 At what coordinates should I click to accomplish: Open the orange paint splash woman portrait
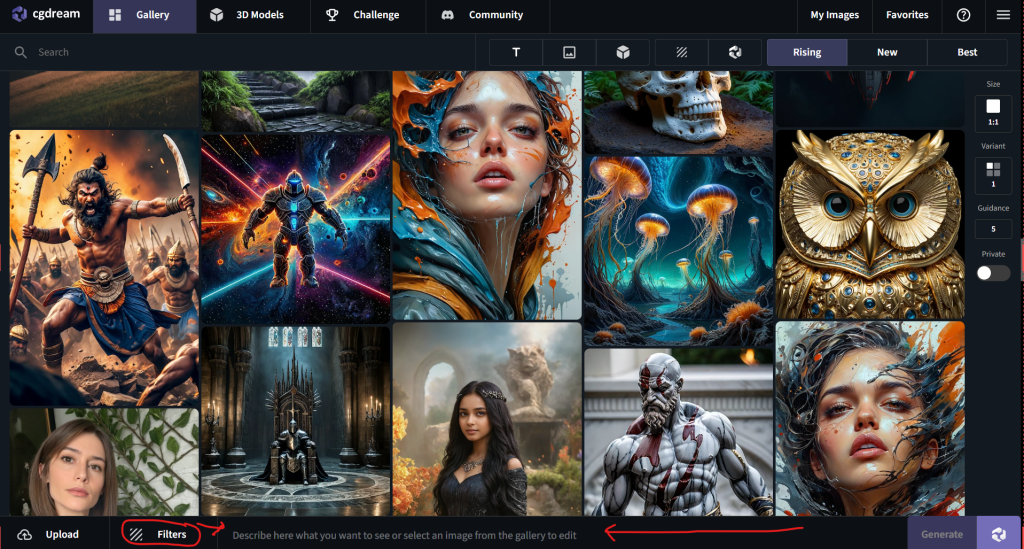(487, 196)
